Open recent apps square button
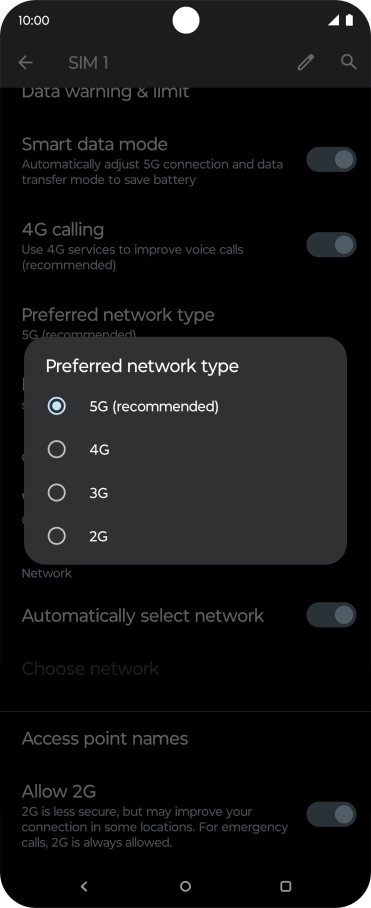371x908 pixels. point(285,886)
